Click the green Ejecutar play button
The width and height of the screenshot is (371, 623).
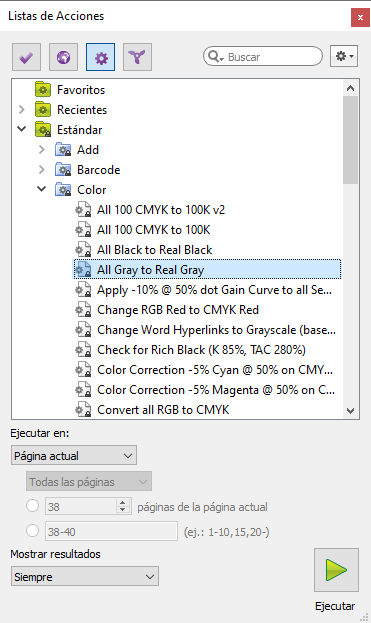tap(336, 570)
